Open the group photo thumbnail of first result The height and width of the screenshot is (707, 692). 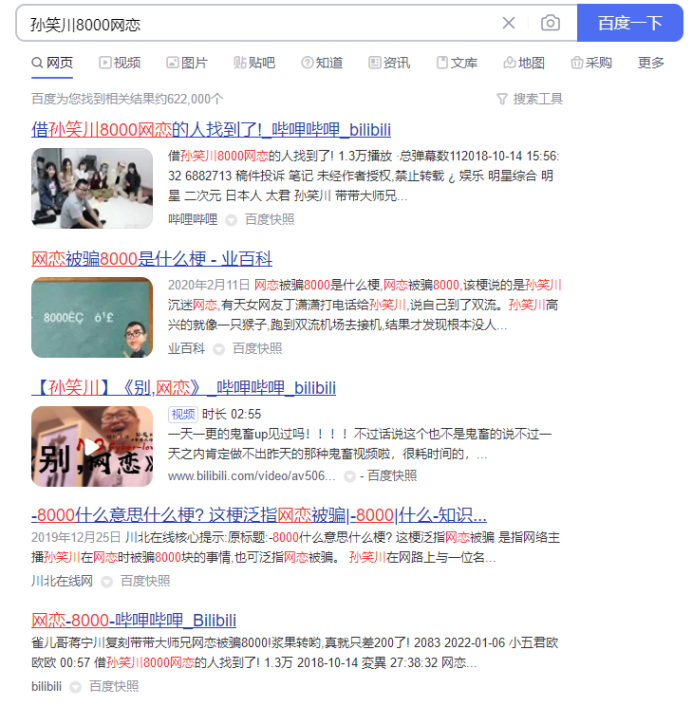pyautogui.click(x=92, y=188)
